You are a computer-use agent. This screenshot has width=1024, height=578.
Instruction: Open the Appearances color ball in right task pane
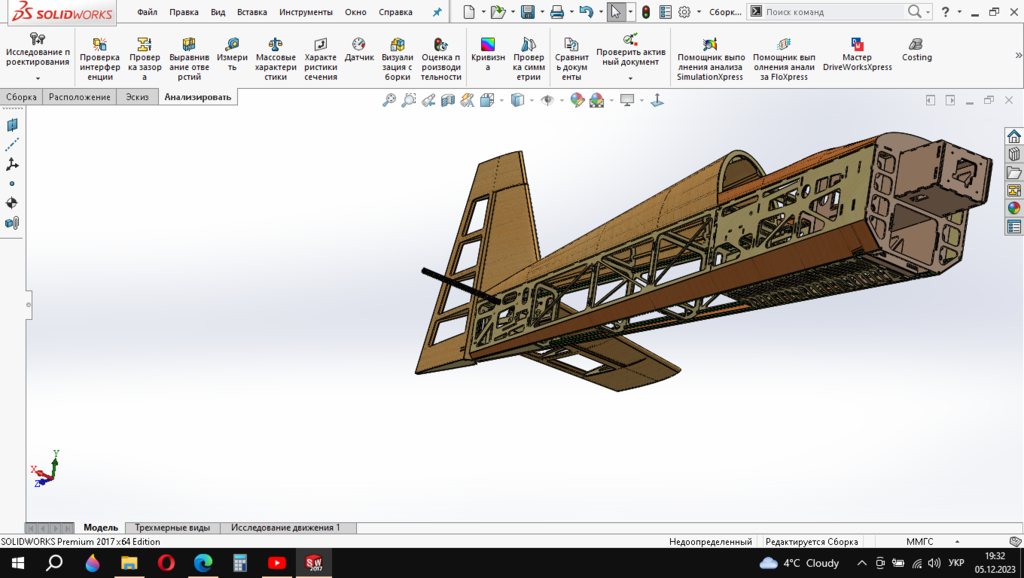click(x=1014, y=208)
